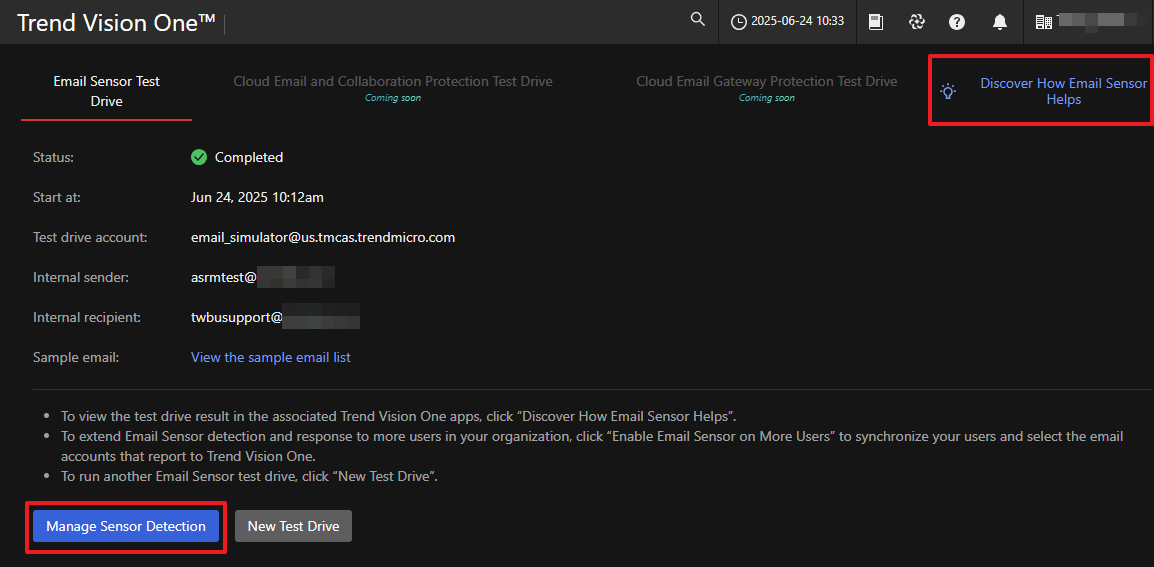Viewport: 1154px width, 567px height.
Task: Click the lightbulb icon beside Discover link
Action: pos(948,91)
